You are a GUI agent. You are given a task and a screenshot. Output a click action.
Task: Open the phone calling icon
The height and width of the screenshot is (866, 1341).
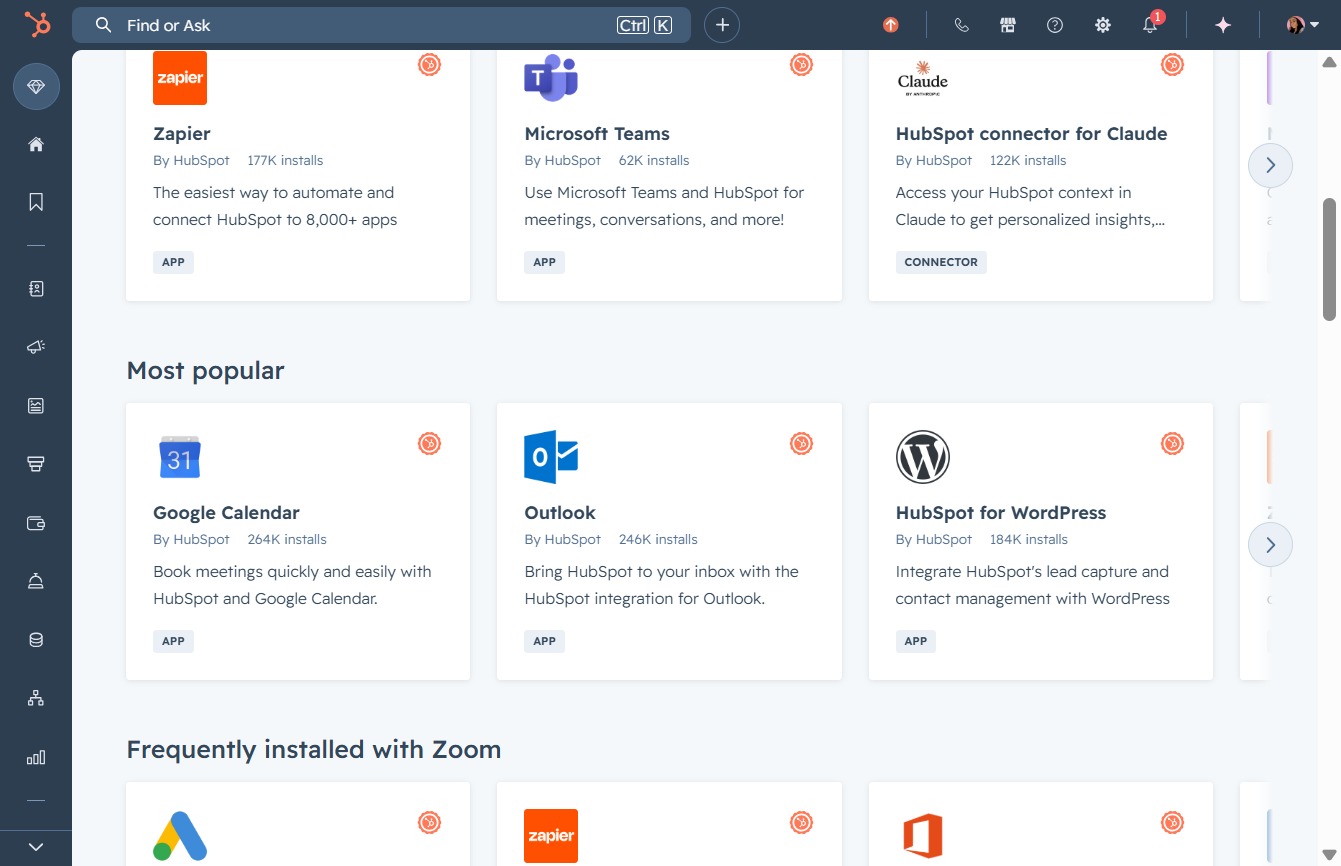coord(962,25)
